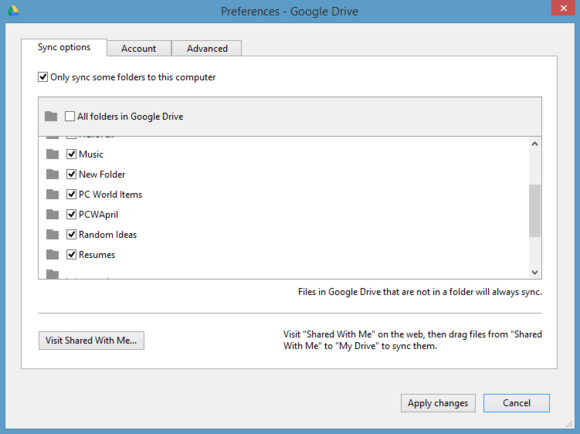
Task: Click the 'Files in Google Drive that are not' note
Action: [x=420, y=292]
